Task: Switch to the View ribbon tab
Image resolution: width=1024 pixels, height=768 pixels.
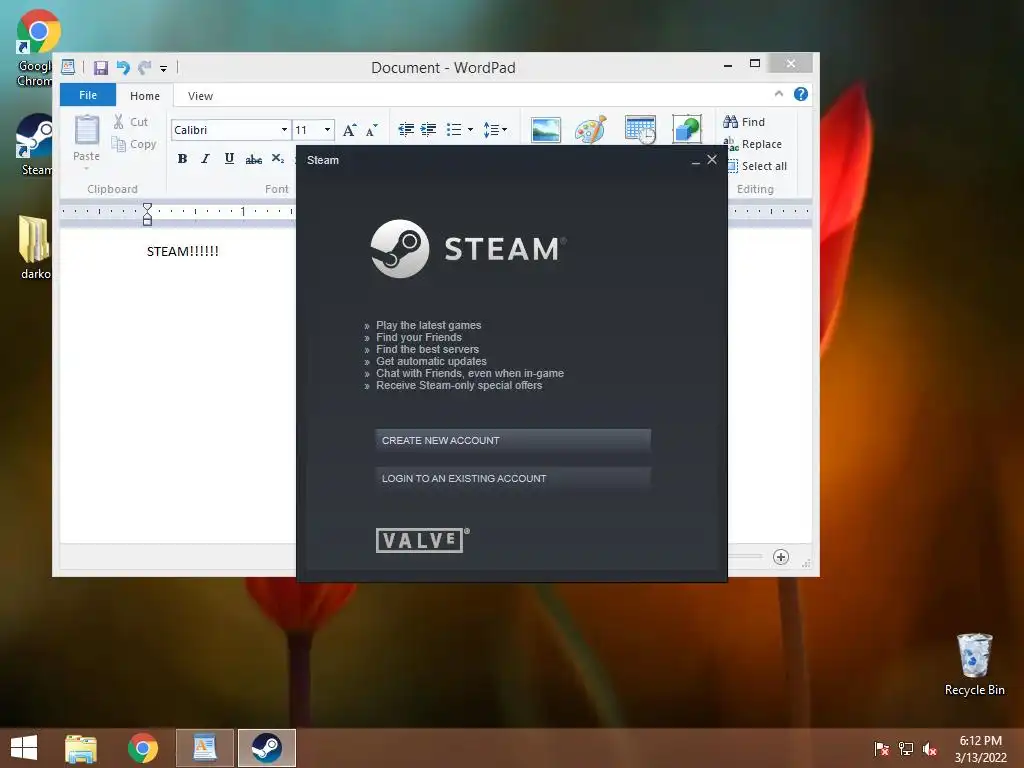Action: click(200, 96)
